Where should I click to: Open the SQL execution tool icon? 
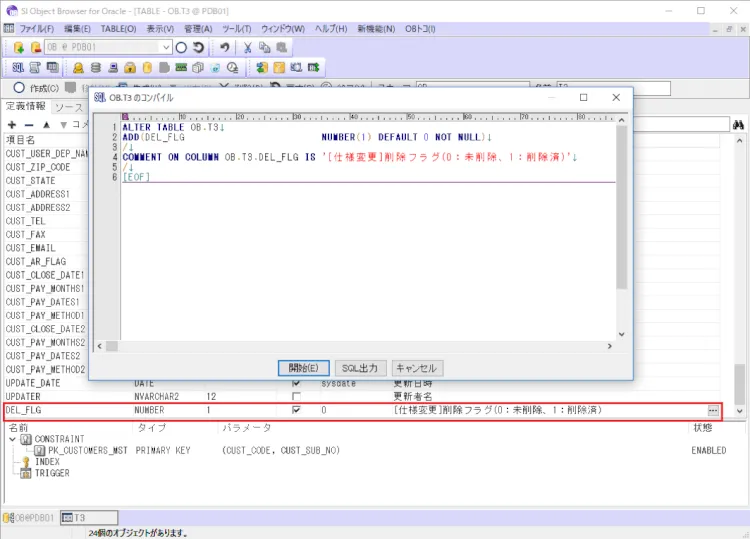coord(18,67)
